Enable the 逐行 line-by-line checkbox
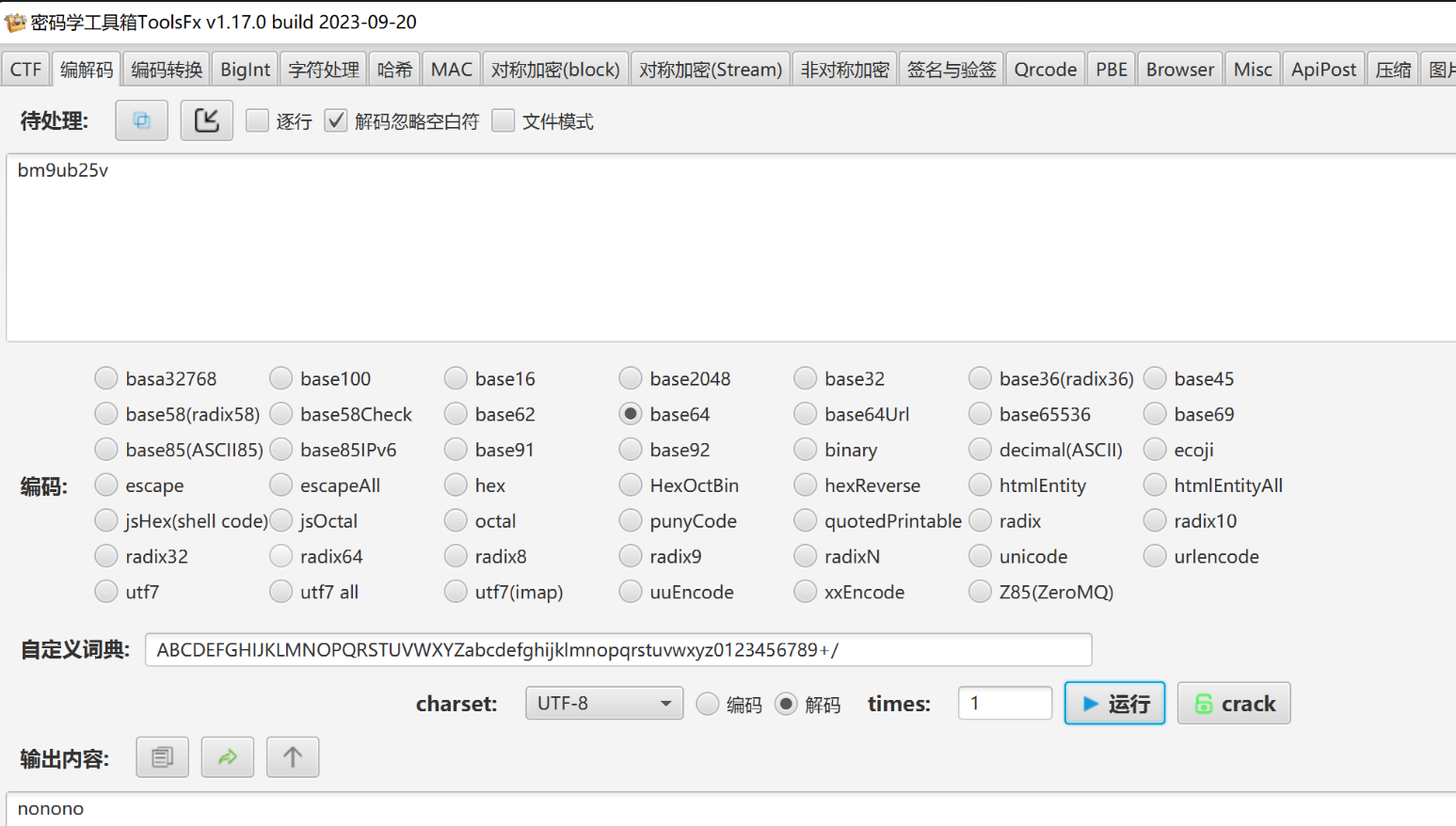Image resolution: width=1456 pixels, height=826 pixels. (x=257, y=120)
